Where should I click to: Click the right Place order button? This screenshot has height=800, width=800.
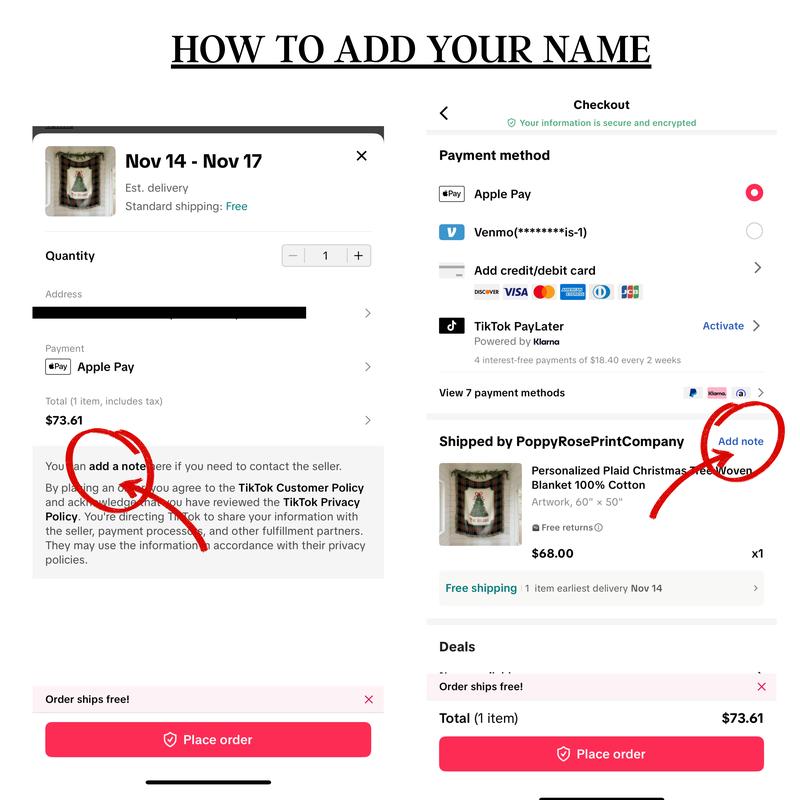coord(602,754)
